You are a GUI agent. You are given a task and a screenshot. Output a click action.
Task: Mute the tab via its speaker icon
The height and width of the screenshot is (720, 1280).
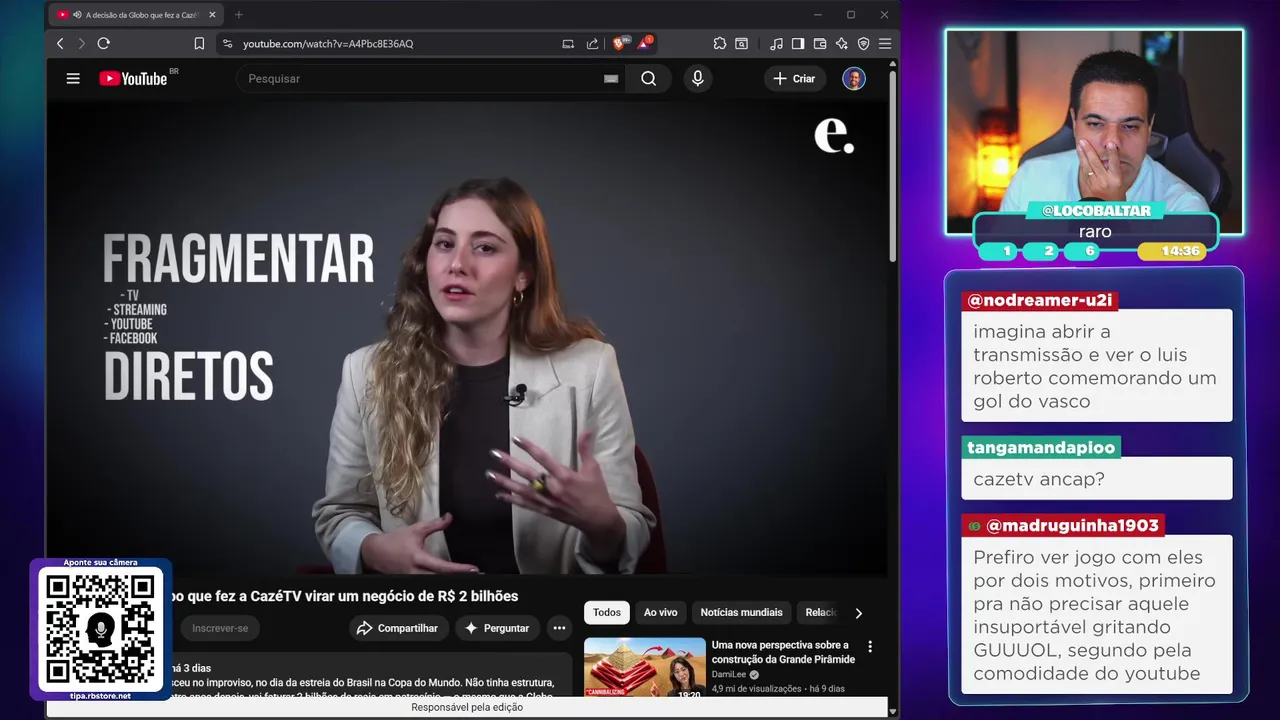pyautogui.click(x=77, y=15)
